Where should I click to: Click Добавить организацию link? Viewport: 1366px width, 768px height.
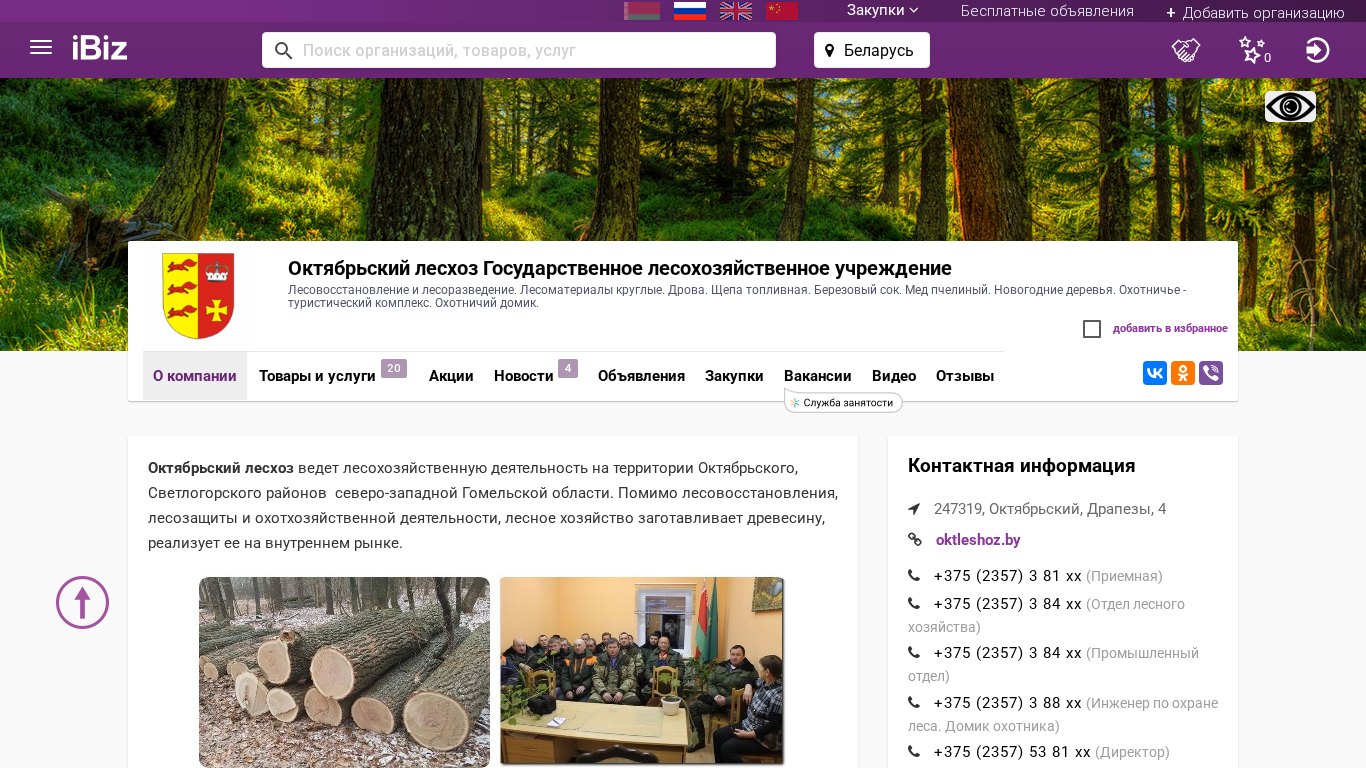tap(1255, 12)
